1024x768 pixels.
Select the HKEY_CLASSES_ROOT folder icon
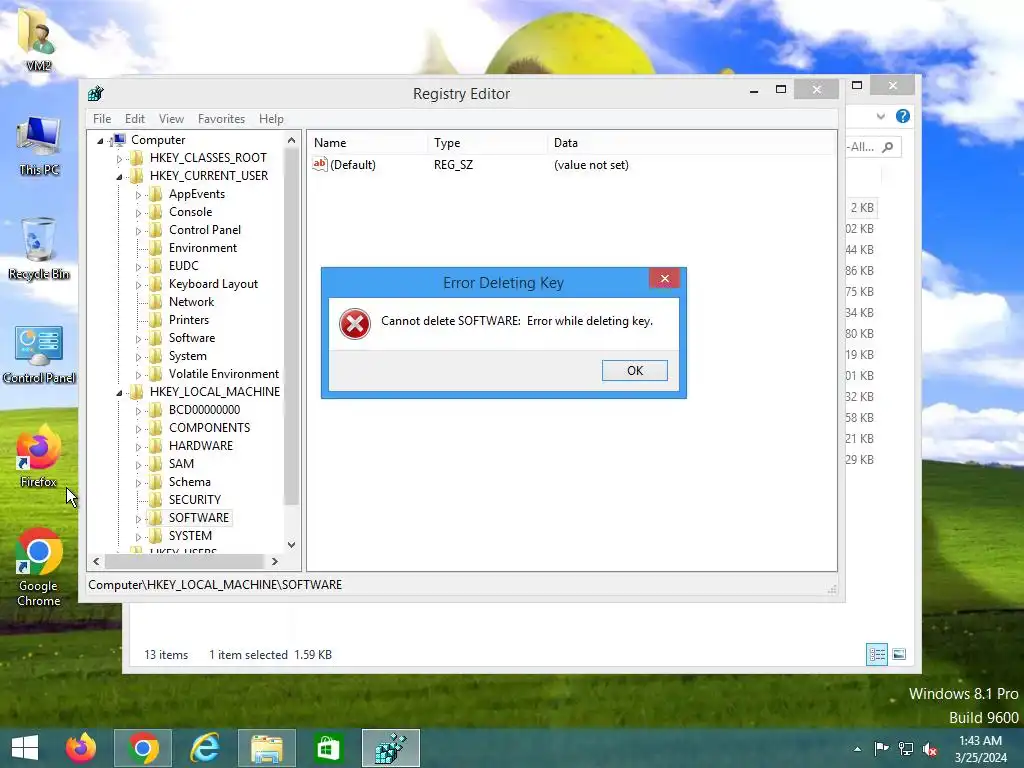[136, 157]
